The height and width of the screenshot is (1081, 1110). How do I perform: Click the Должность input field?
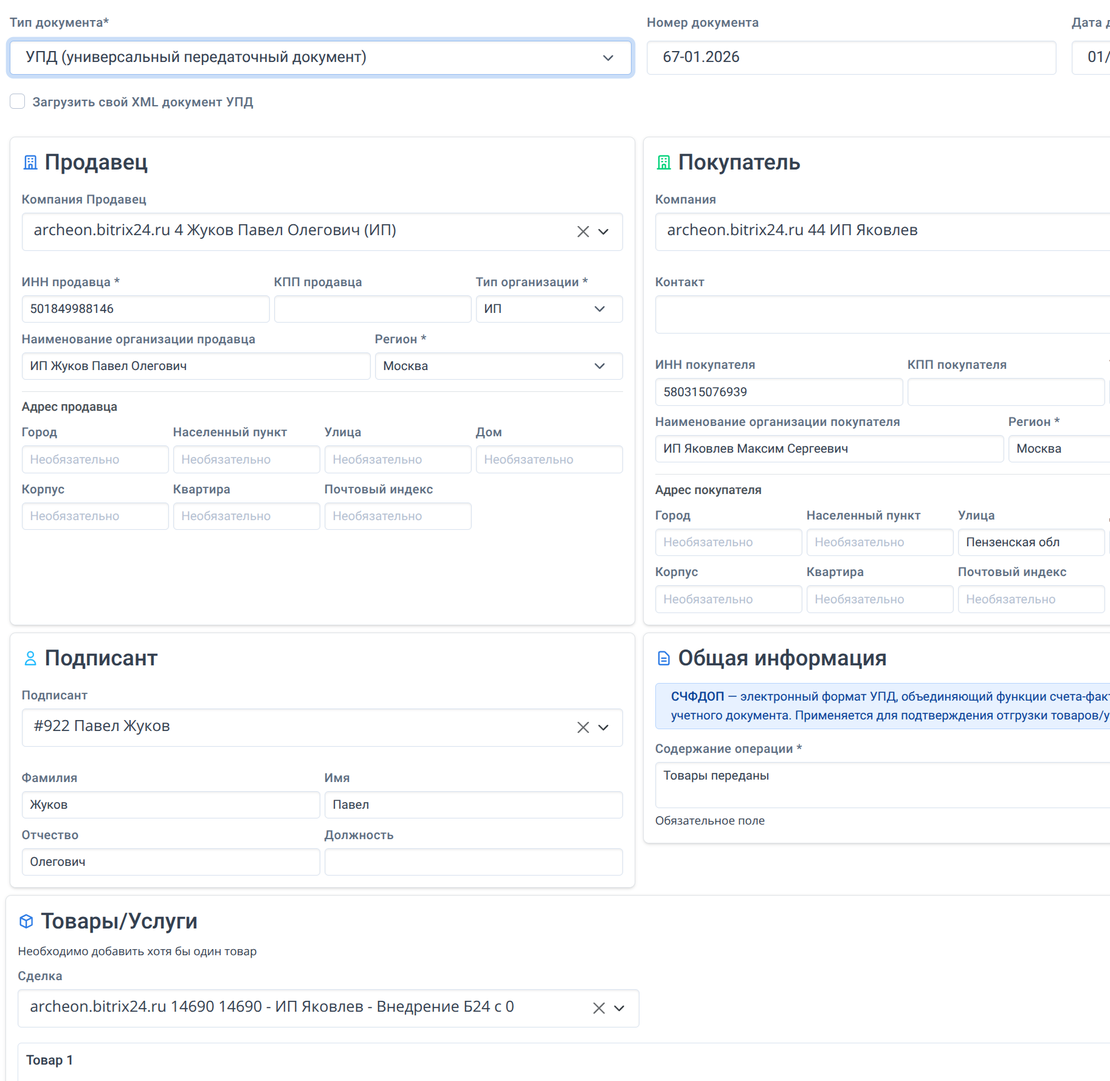point(473,862)
